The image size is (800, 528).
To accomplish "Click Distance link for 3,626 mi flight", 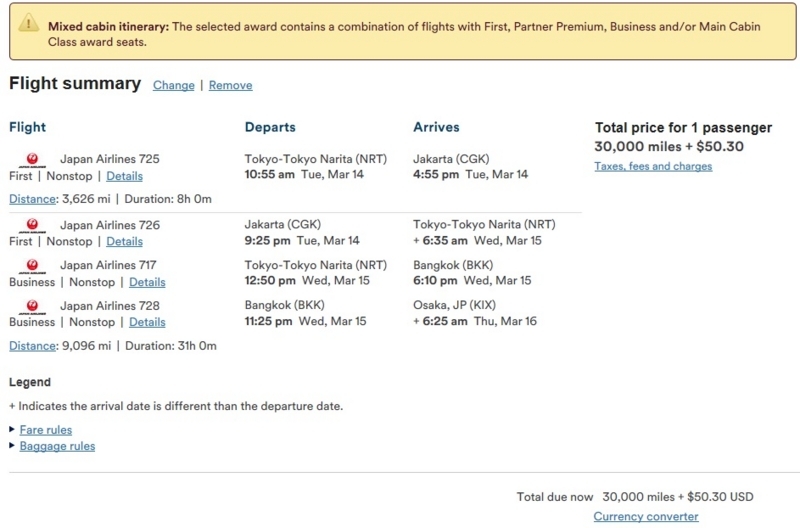I will [32, 199].
